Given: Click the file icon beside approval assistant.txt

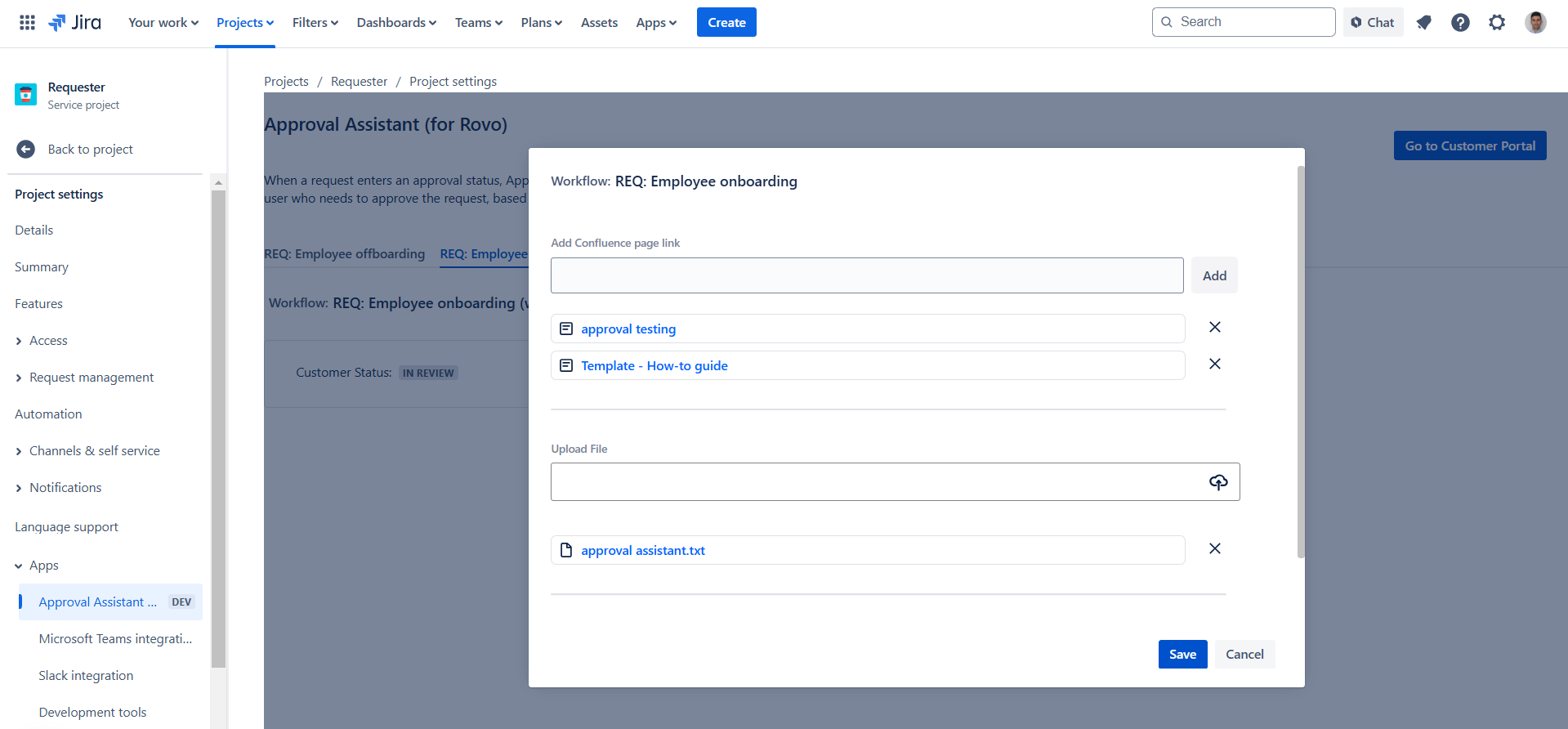Looking at the screenshot, I should (x=566, y=550).
